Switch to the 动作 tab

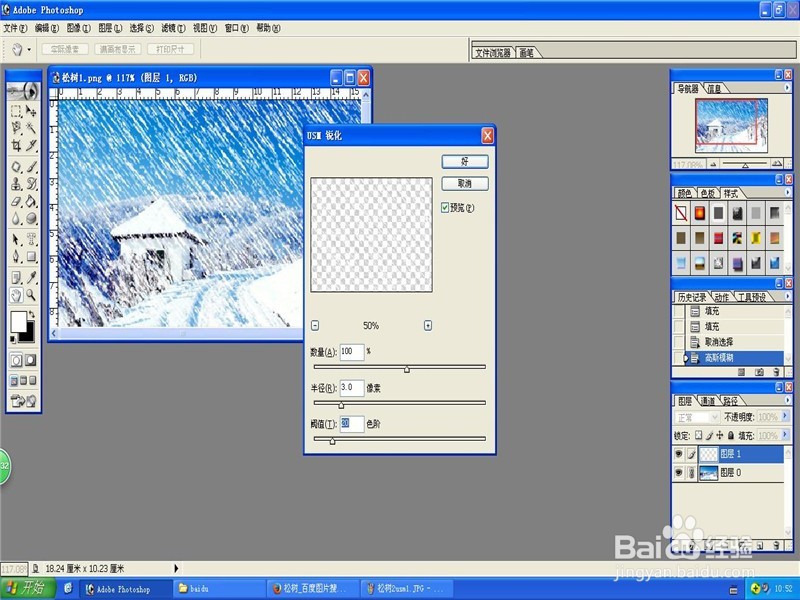coord(721,297)
